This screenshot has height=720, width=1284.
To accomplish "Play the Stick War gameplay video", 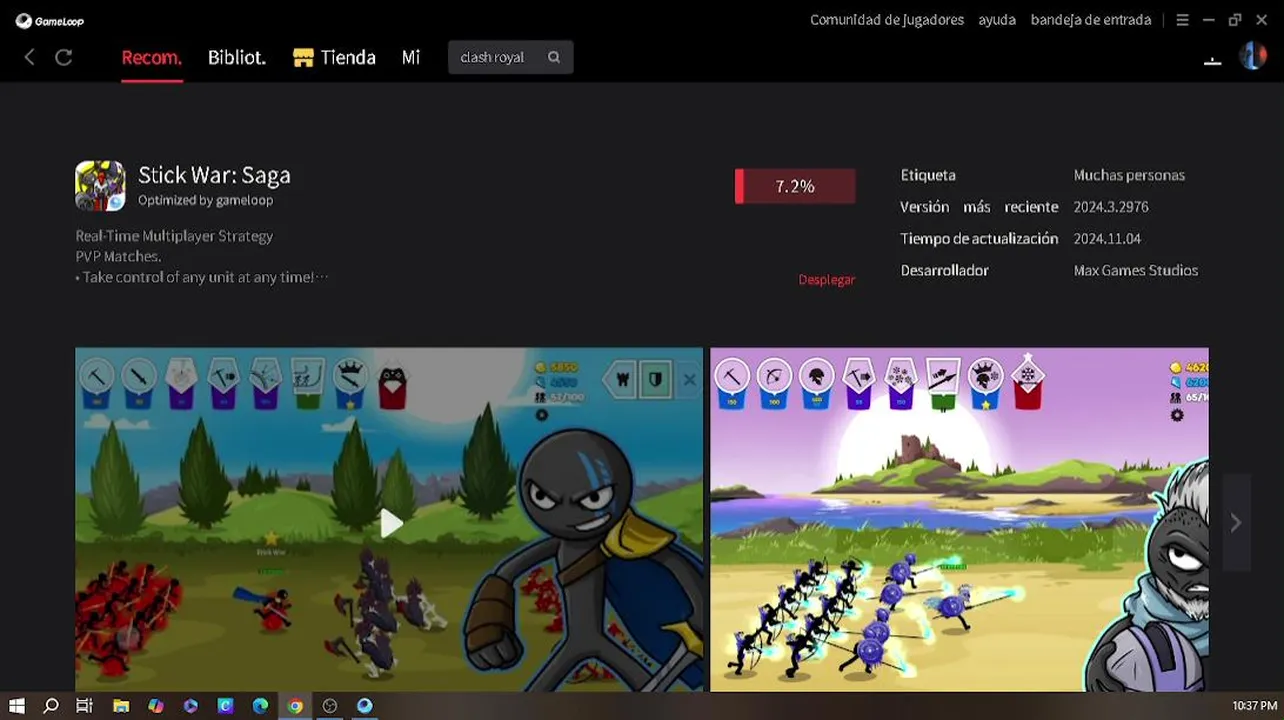I will (391, 522).
